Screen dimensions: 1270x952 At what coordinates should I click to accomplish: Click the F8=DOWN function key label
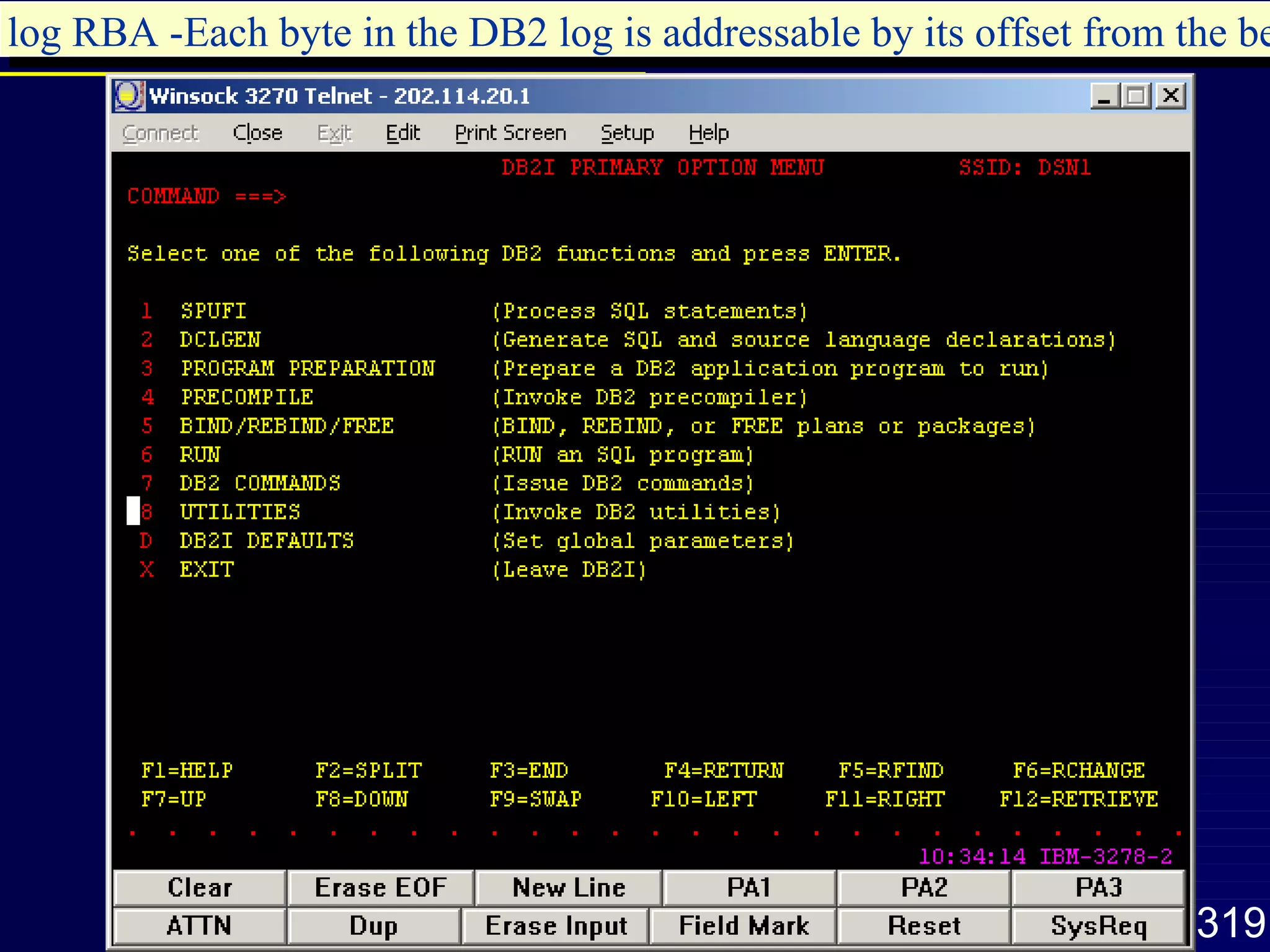pos(362,799)
